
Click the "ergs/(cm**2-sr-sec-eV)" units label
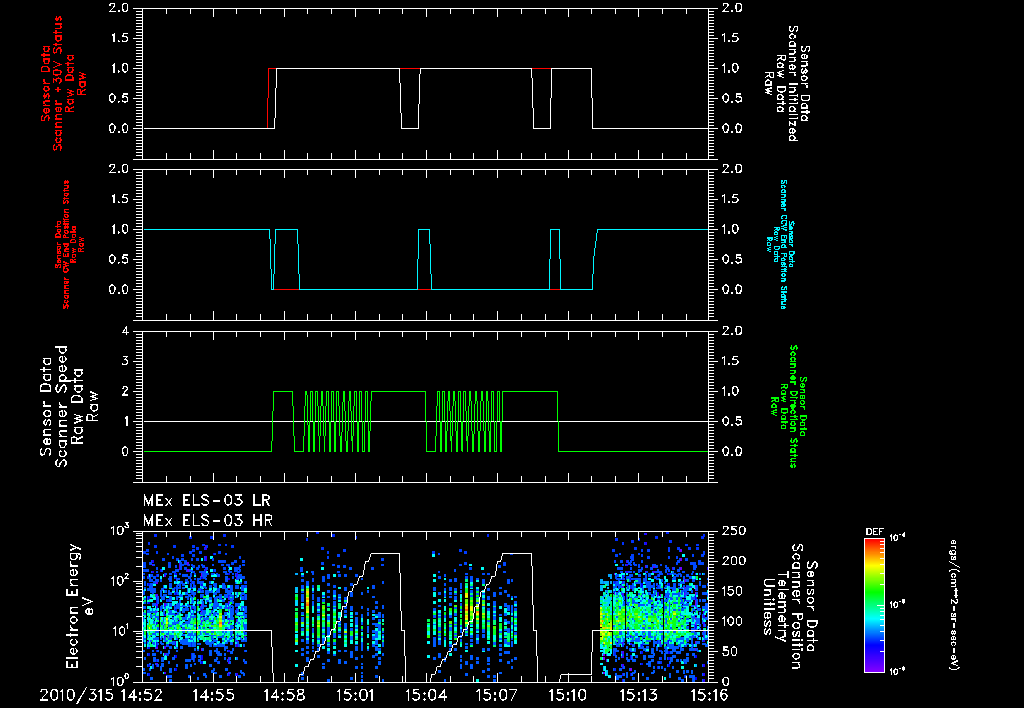[953, 604]
